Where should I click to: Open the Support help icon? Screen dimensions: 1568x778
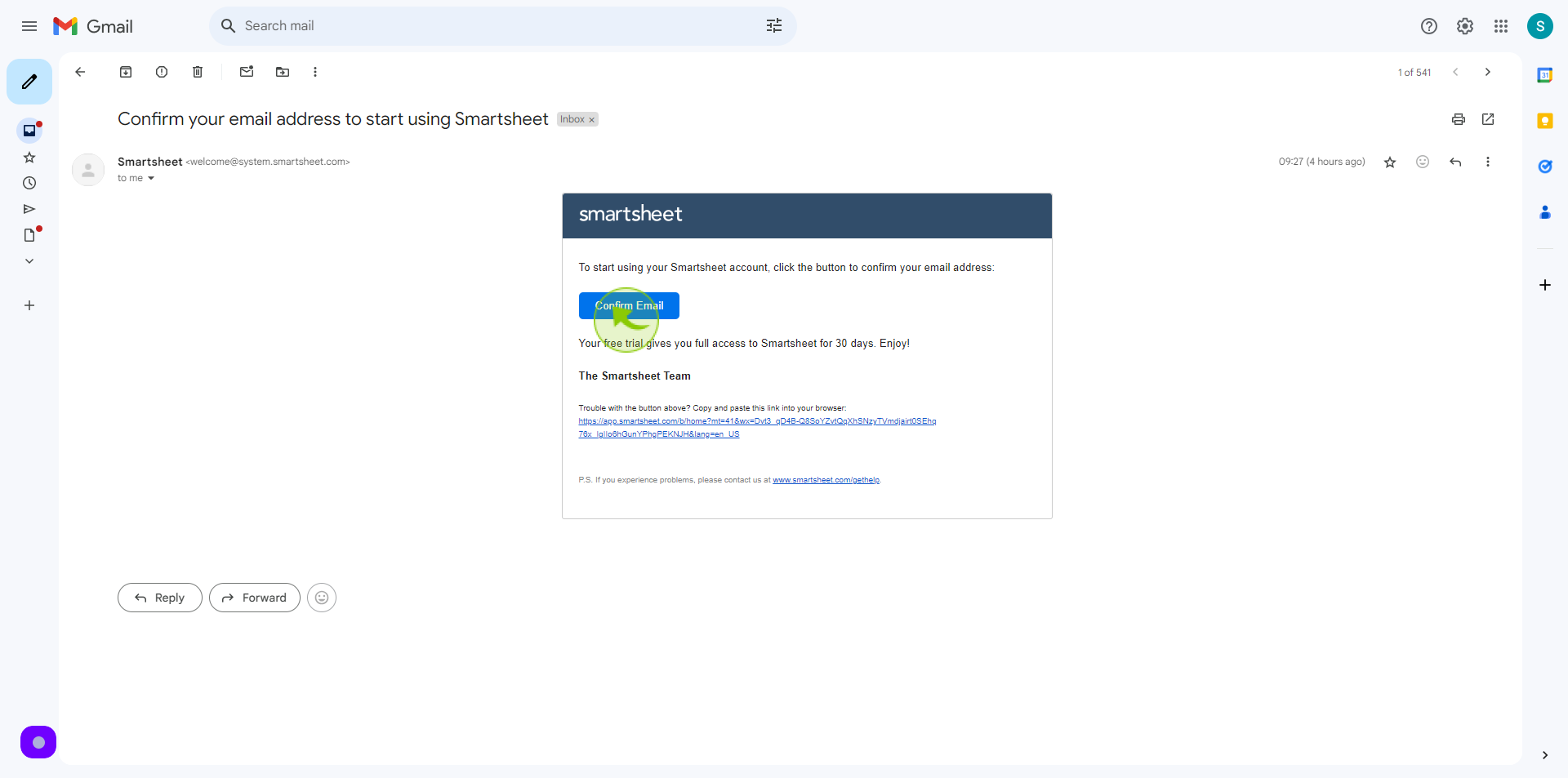(x=1429, y=26)
